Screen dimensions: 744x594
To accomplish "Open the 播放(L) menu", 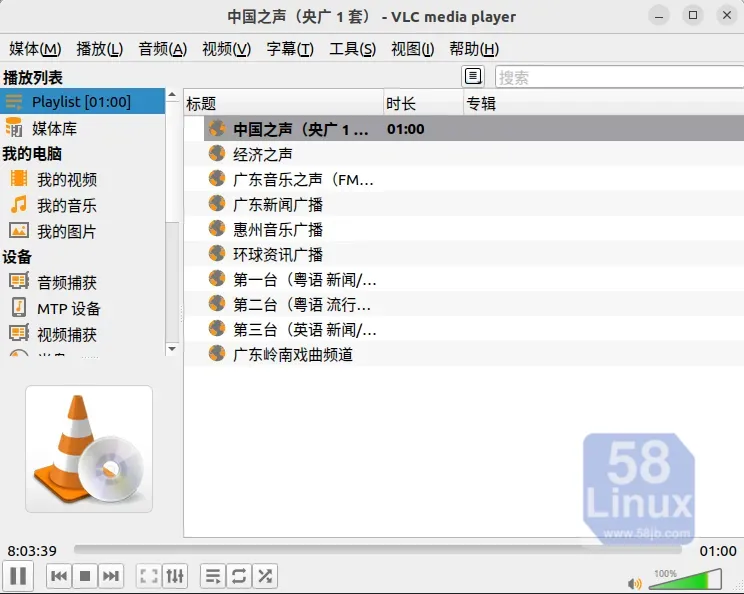I will [x=100, y=48].
